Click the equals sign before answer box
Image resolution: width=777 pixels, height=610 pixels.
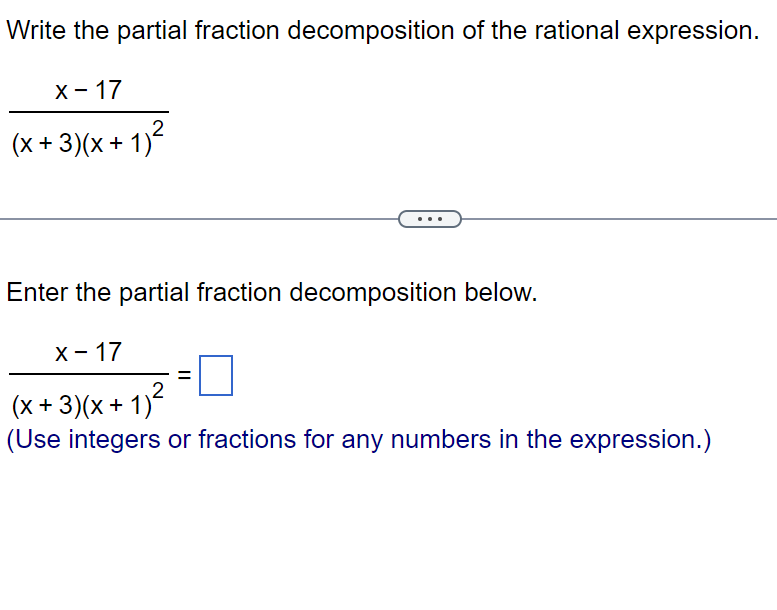(x=184, y=376)
